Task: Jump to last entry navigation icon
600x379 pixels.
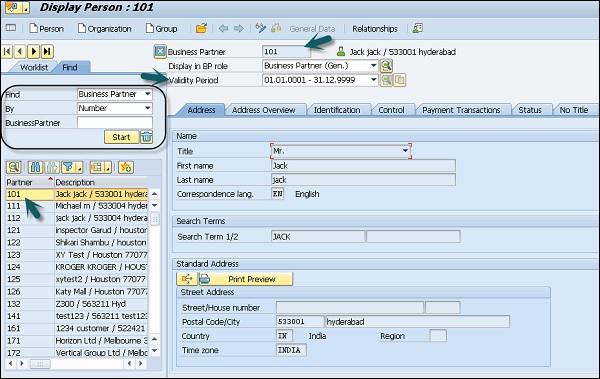Action: coord(47,51)
